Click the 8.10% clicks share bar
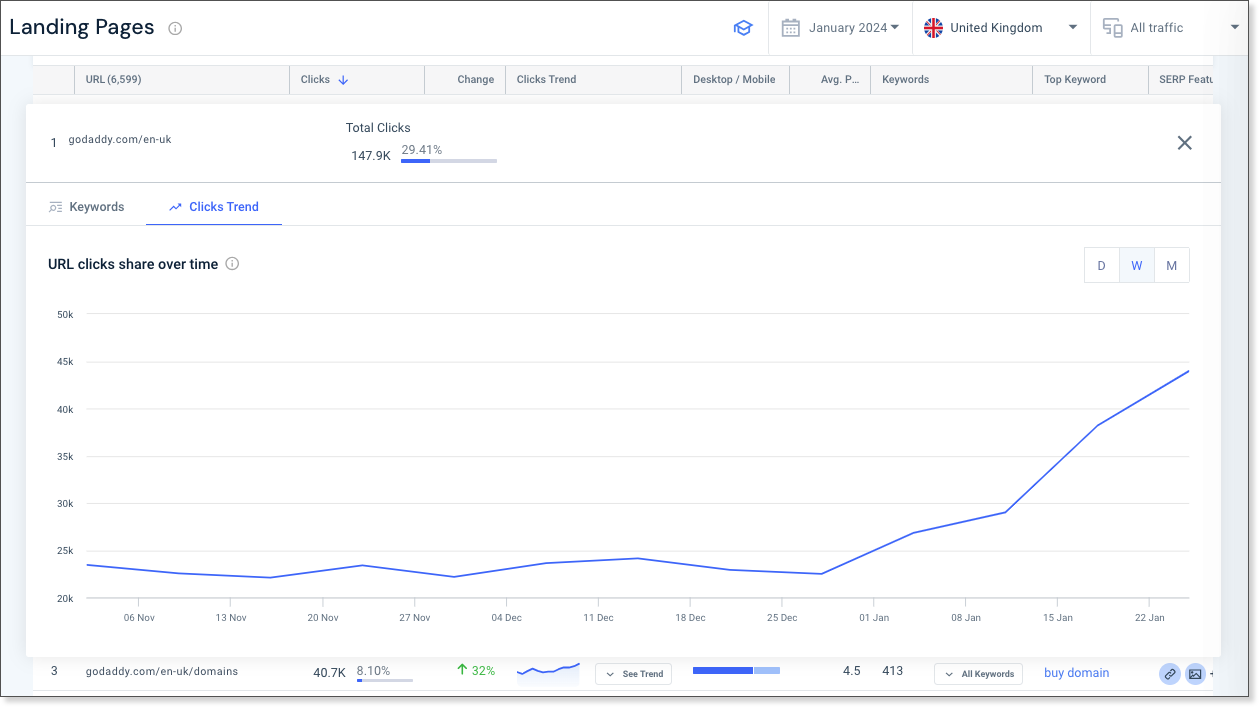1259x707 pixels. (385, 681)
